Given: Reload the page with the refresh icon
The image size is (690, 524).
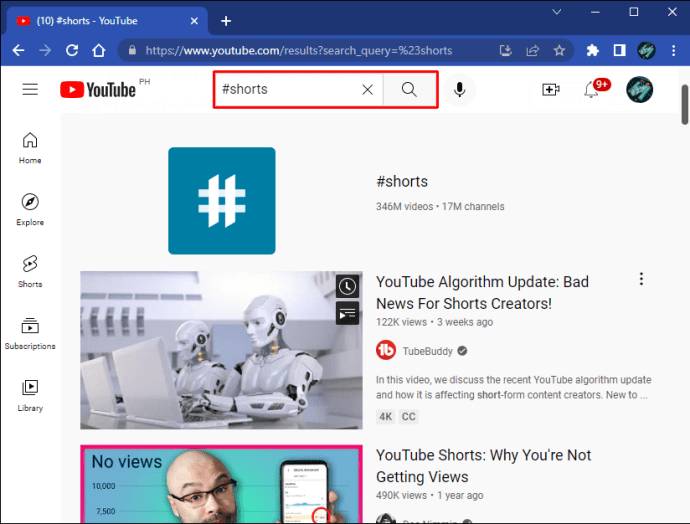Looking at the screenshot, I should pos(72,51).
